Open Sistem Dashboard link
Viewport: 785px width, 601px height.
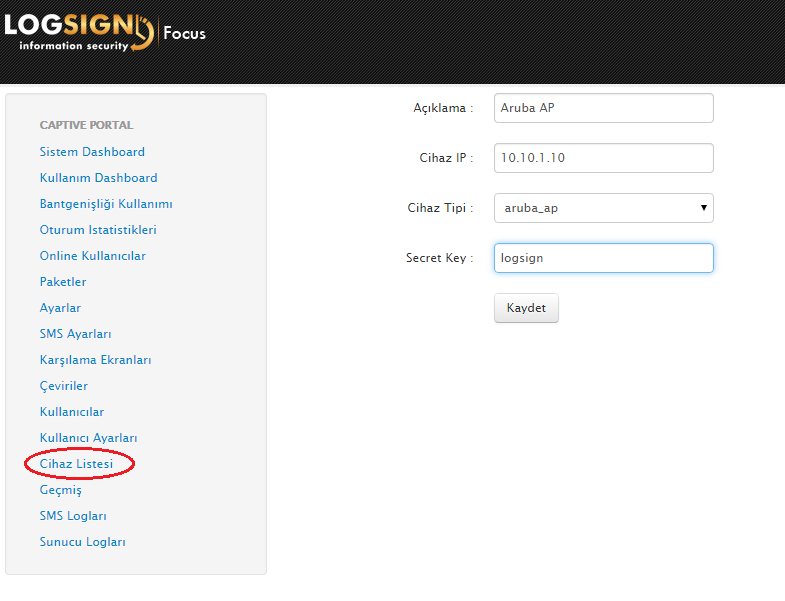pyautogui.click(x=92, y=152)
